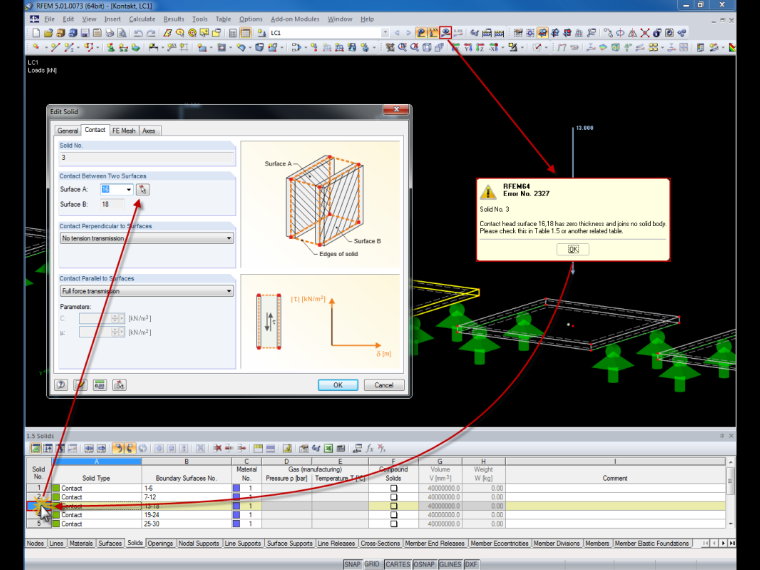Image resolution: width=760 pixels, height=570 pixels.
Task: Click the help icon in Edit Solid dialog
Action: [61, 385]
